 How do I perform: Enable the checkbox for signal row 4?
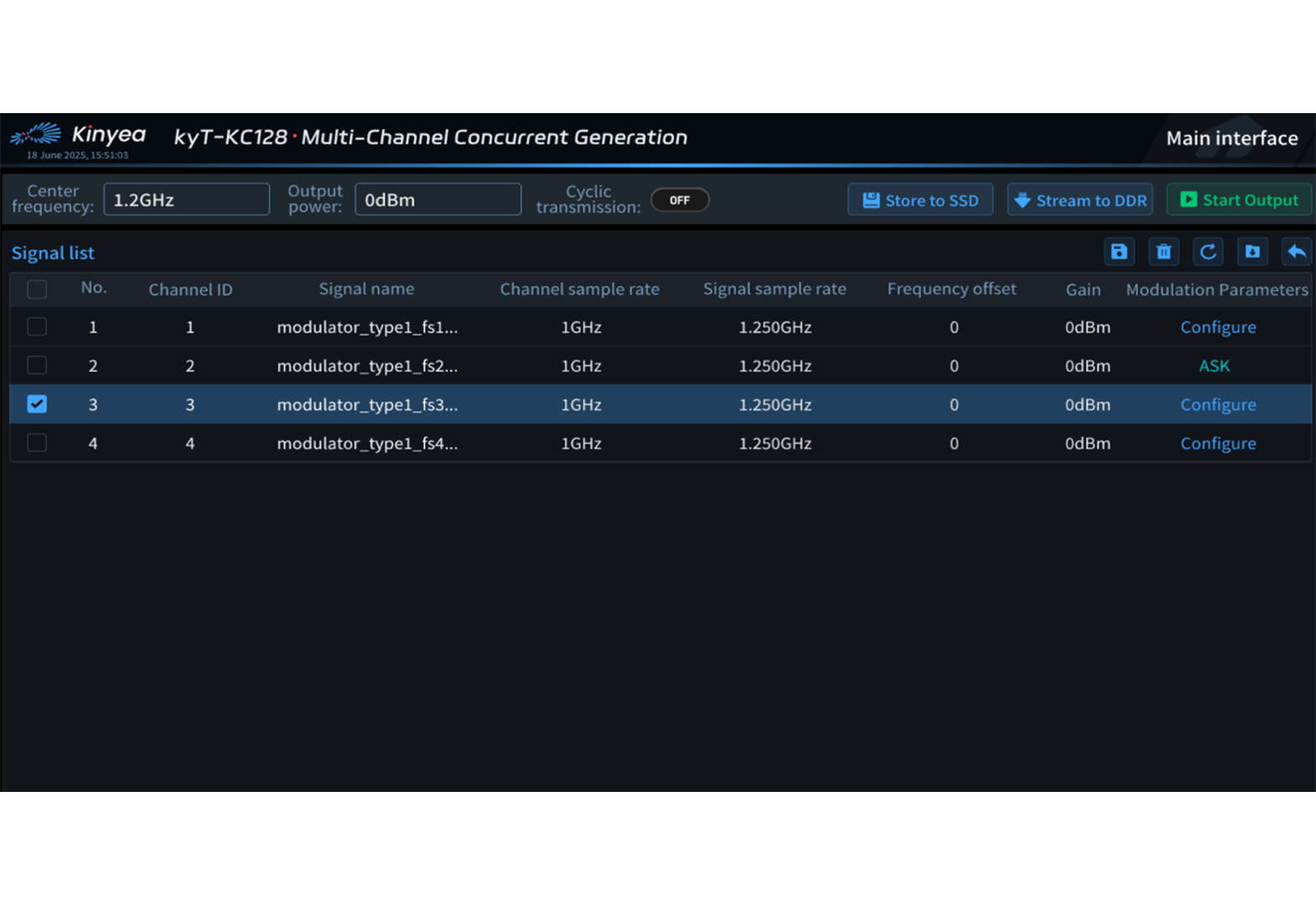tap(37, 442)
